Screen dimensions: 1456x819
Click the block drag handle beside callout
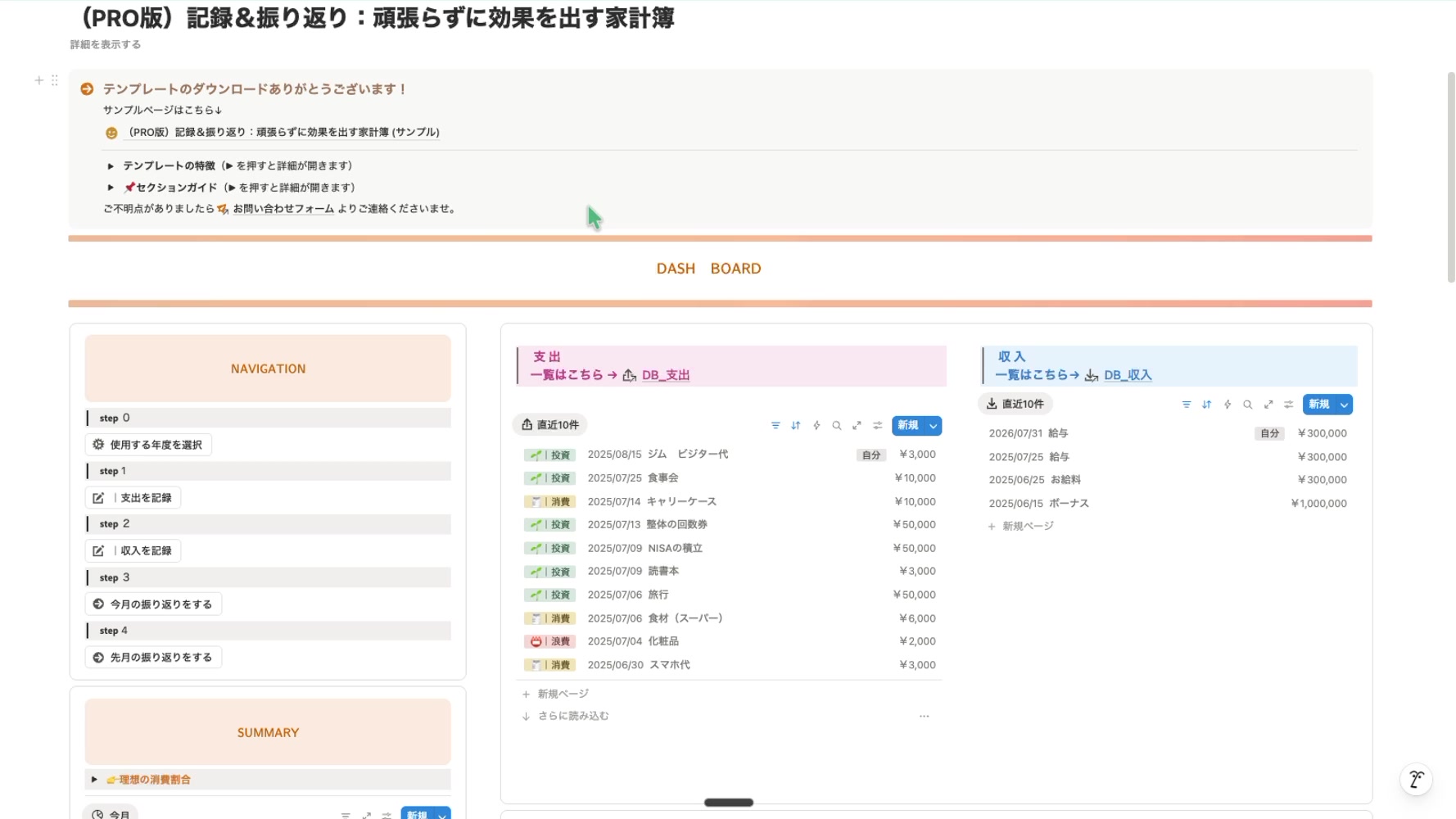55,80
